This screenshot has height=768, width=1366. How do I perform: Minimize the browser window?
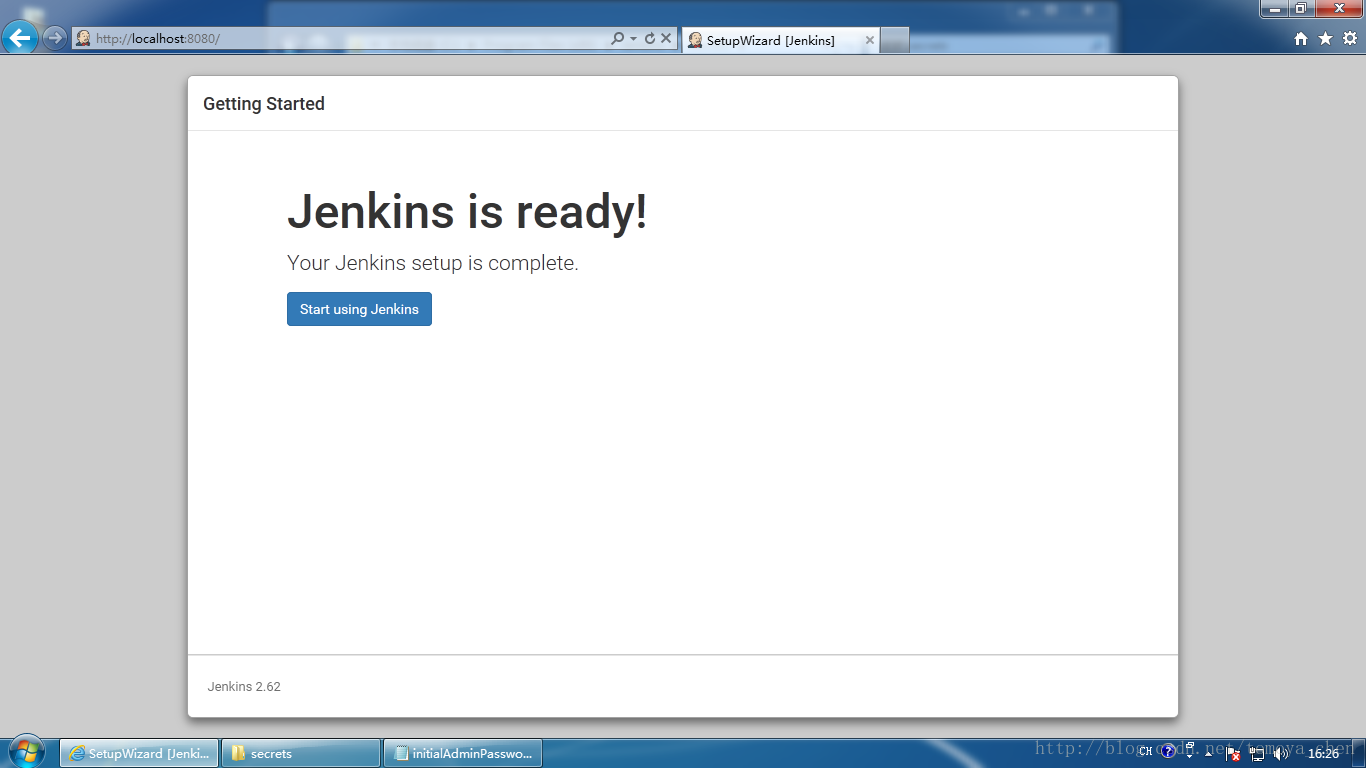[1273, 8]
